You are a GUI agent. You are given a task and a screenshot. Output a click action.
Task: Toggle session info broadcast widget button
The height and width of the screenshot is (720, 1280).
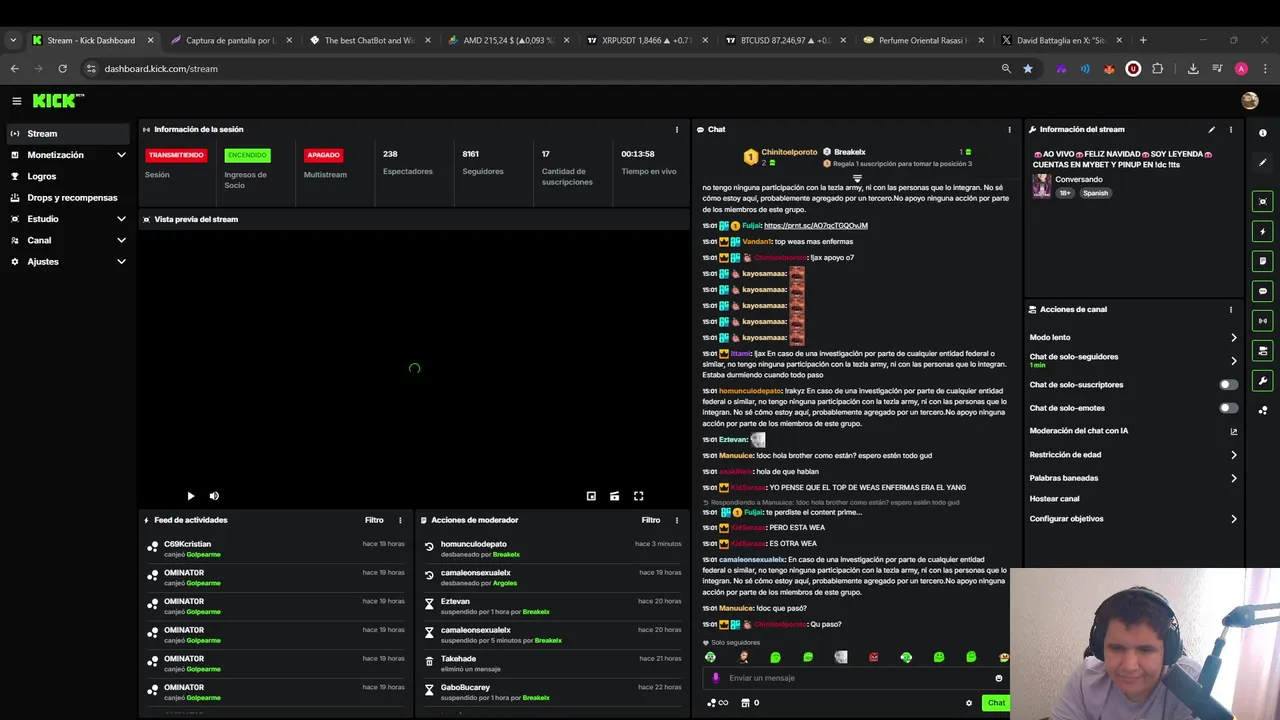coord(1263,321)
